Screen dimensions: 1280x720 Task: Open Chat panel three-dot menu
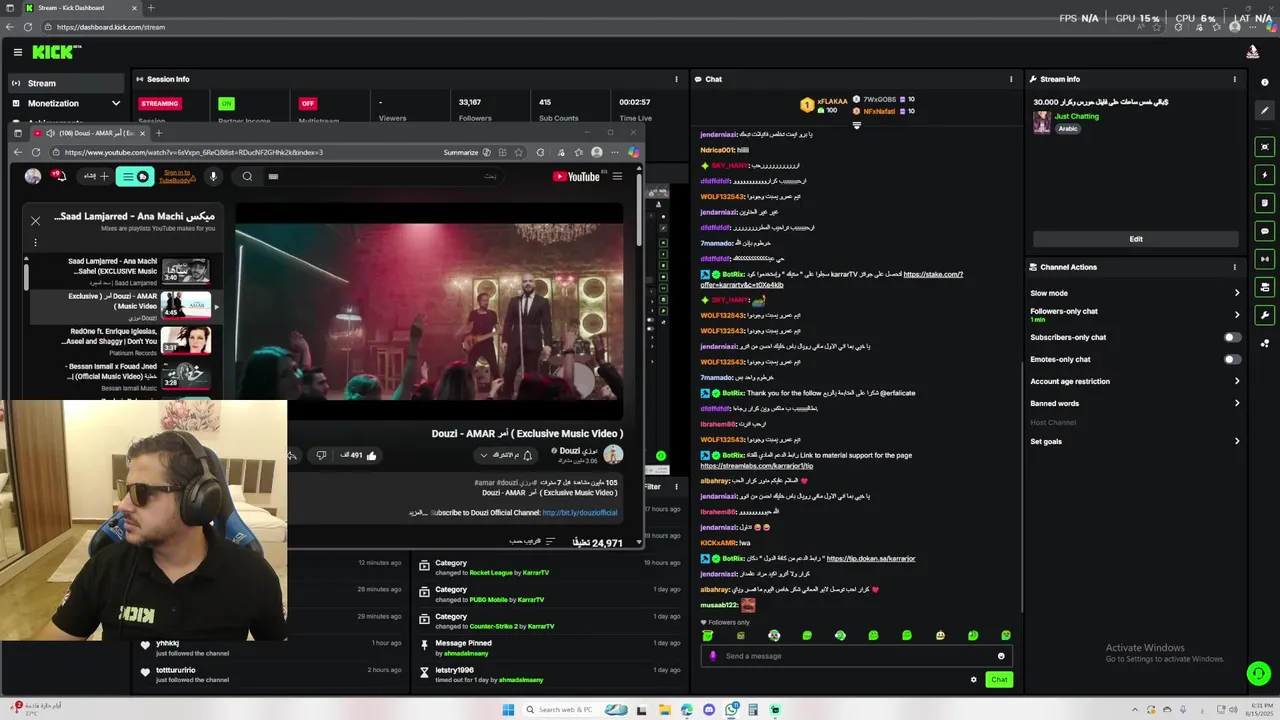[x=1011, y=79]
